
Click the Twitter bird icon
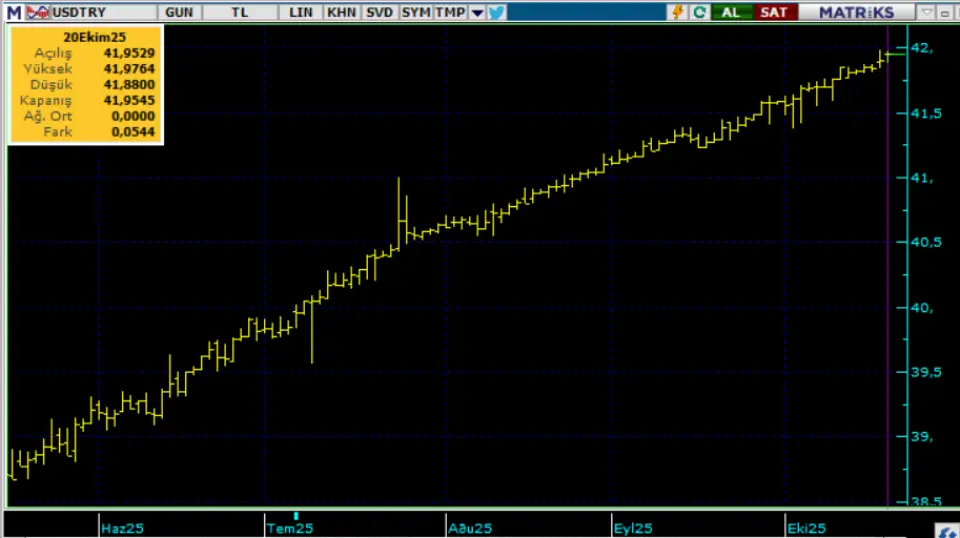tap(497, 12)
